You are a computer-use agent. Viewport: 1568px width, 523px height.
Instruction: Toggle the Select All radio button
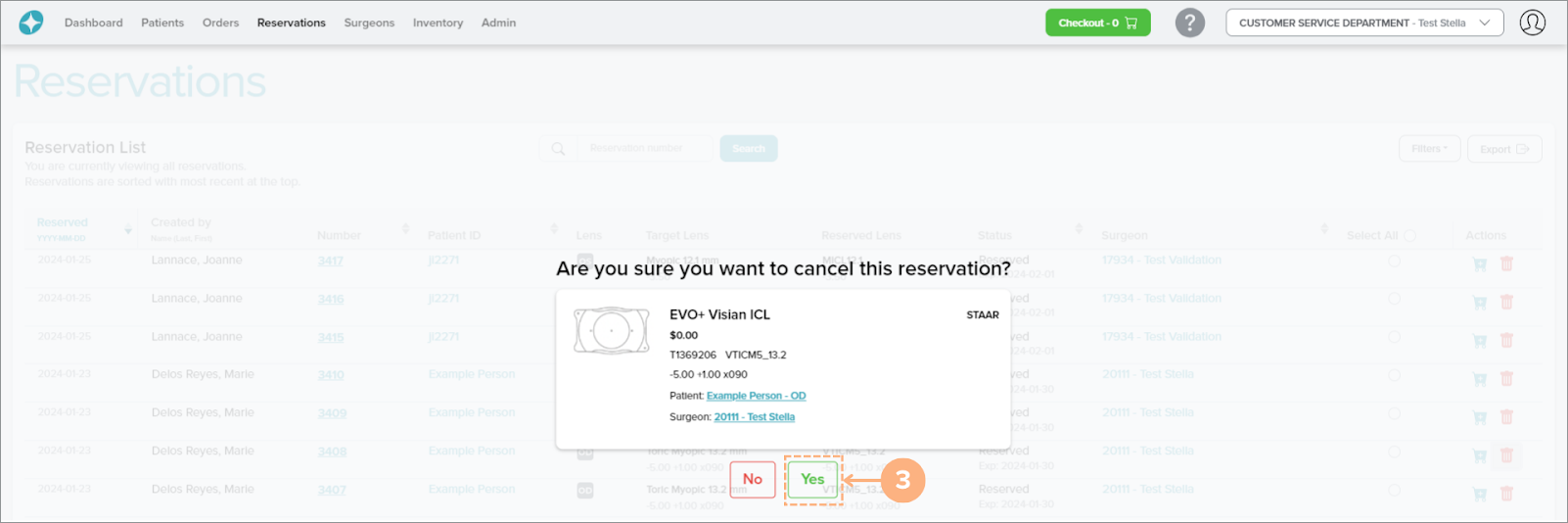click(1409, 236)
